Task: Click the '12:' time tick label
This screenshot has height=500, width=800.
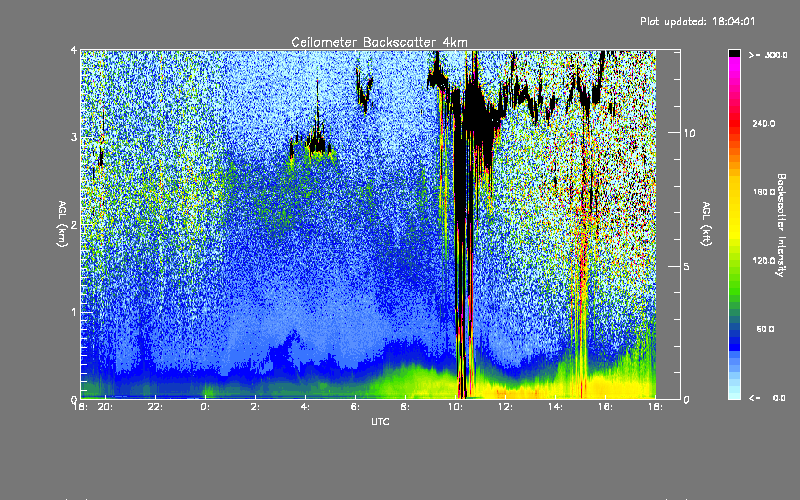Action: tap(505, 407)
